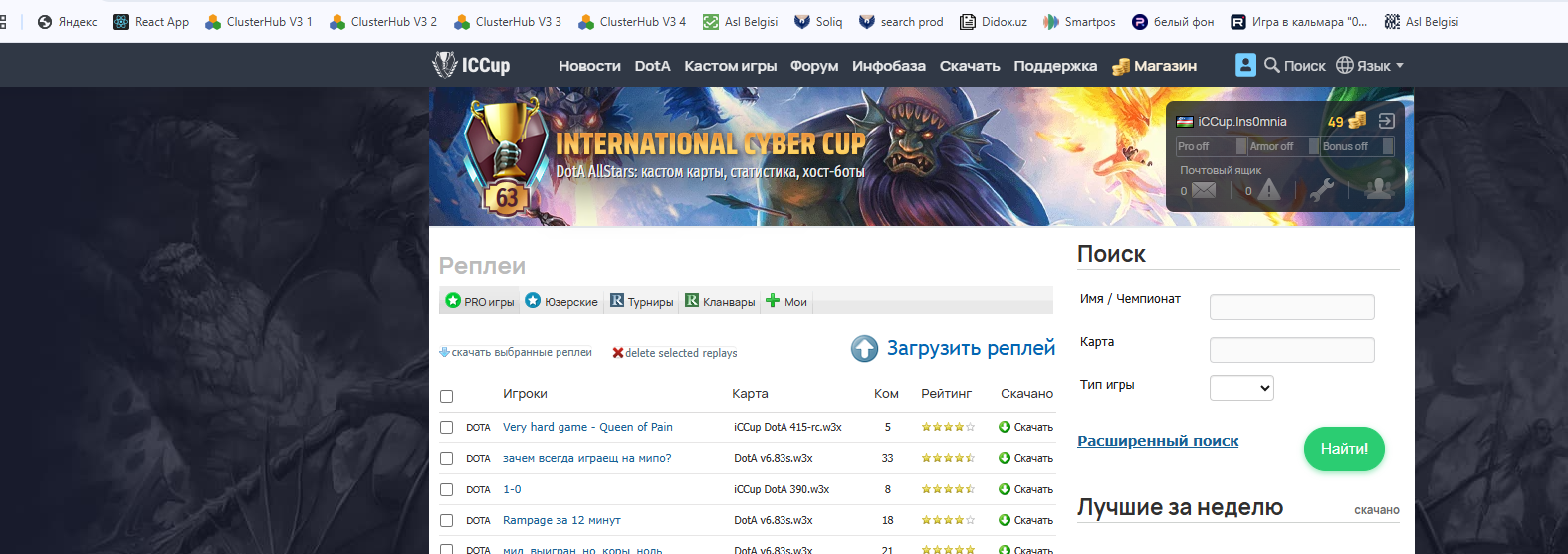The width and height of the screenshot is (1568, 554).
Task: Click the logout arrow icon
Action: tap(1387, 121)
